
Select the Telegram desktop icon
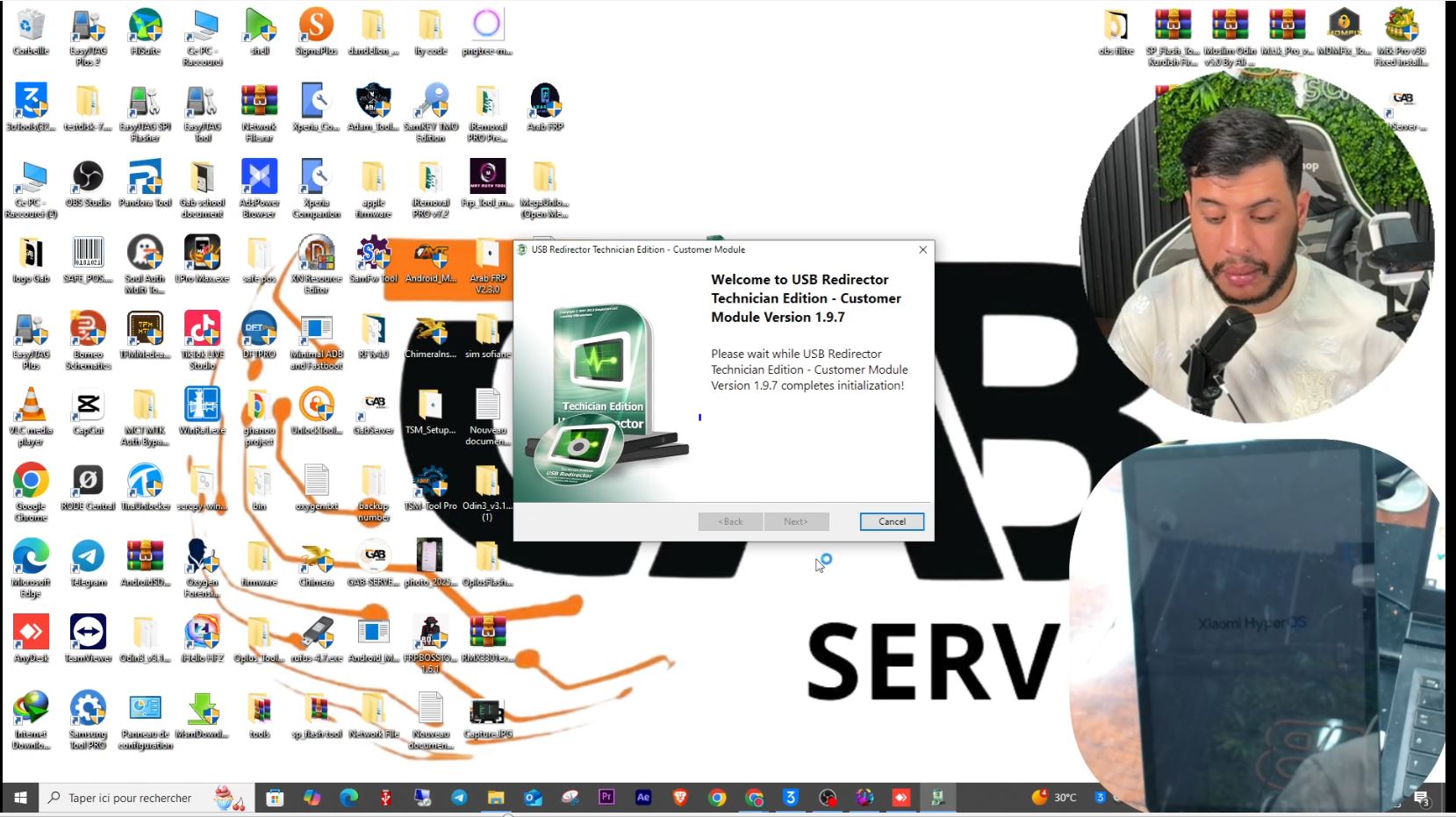[x=88, y=563]
